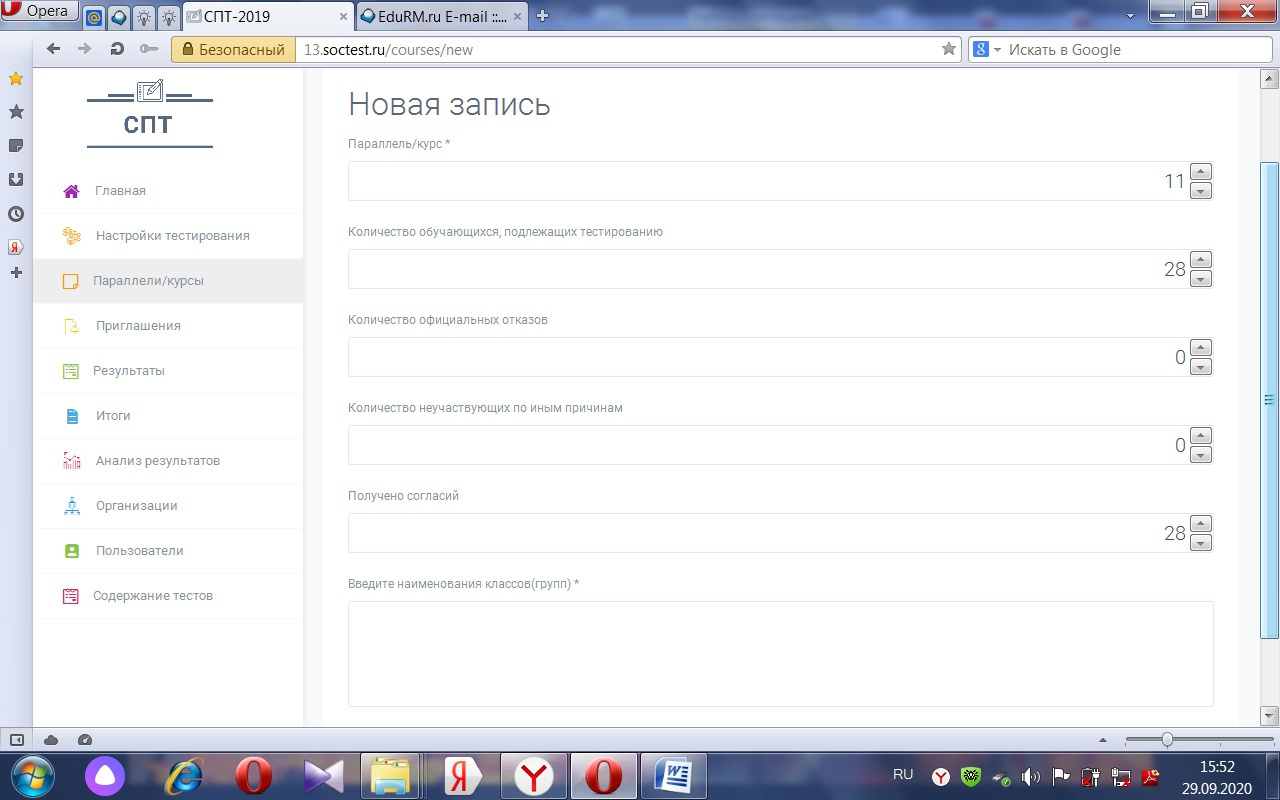
Task: Select the Пользователи user icon
Action: [71, 551]
